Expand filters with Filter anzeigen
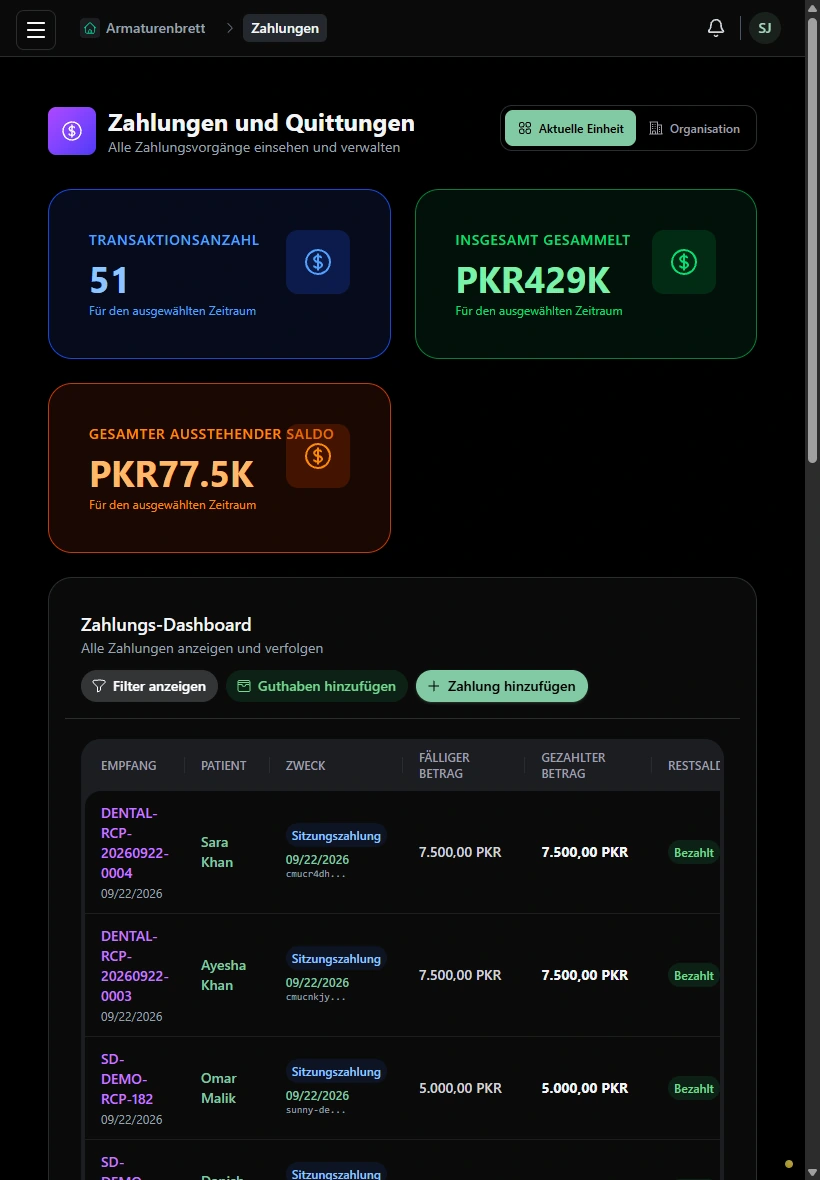The height and width of the screenshot is (1180, 820). [150, 686]
